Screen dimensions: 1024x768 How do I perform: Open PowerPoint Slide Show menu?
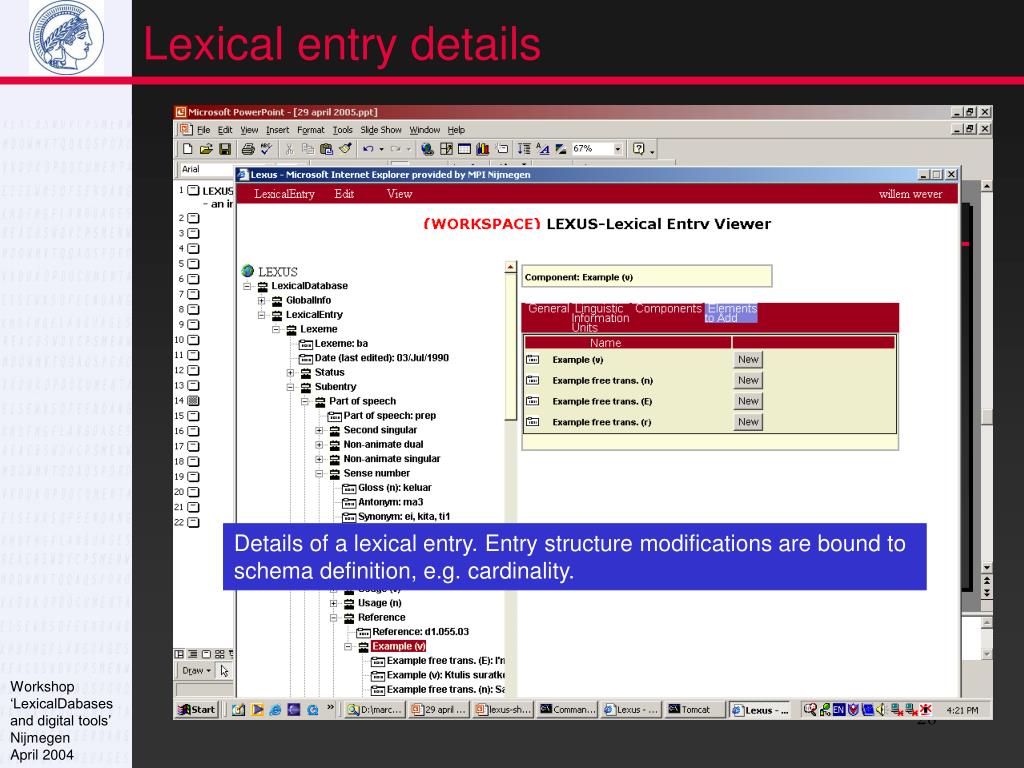pyautogui.click(x=381, y=130)
